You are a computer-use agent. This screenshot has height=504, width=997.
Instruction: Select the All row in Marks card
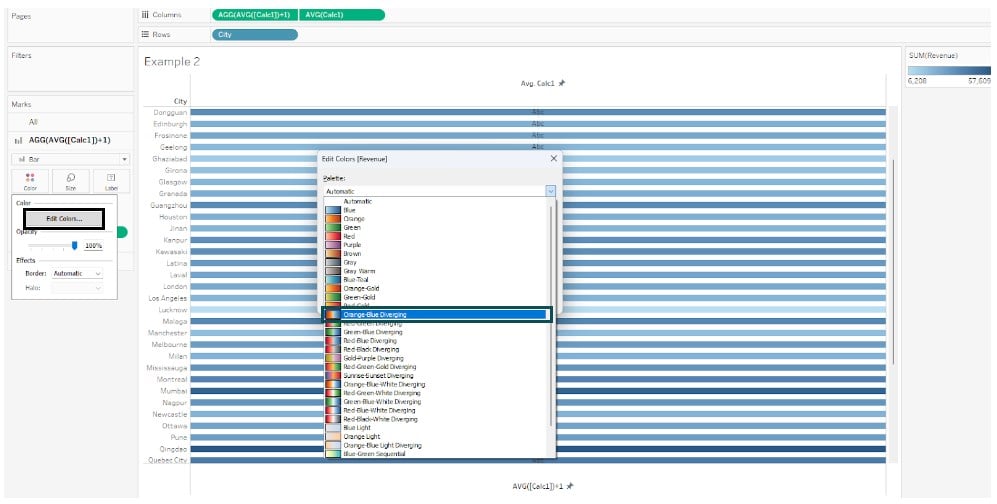pyautogui.click(x=71, y=122)
